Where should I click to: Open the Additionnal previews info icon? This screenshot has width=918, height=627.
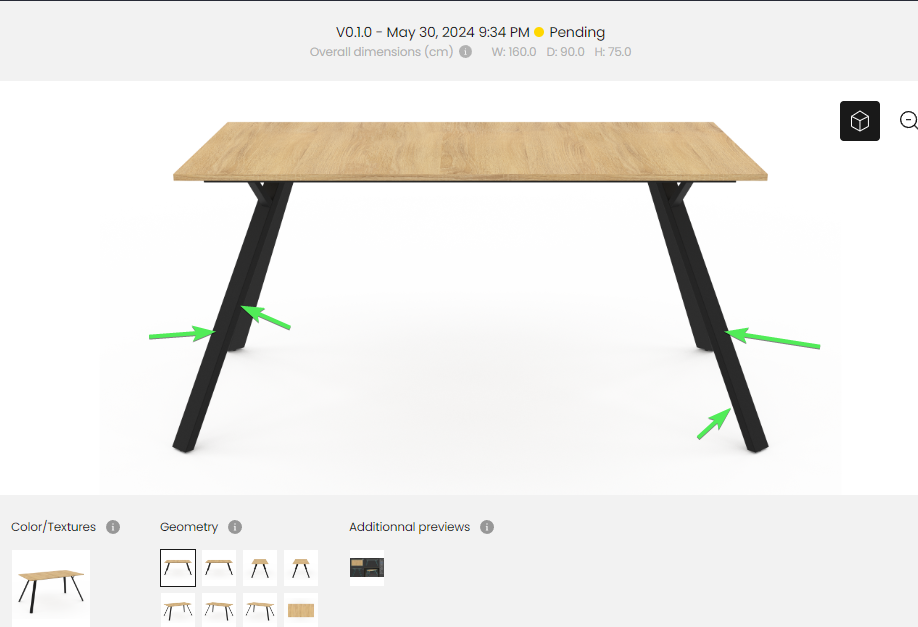(487, 527)
